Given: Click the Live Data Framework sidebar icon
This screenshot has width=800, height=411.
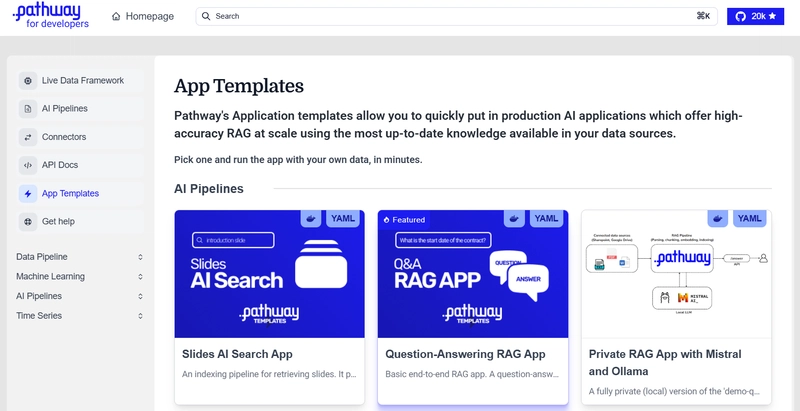Looking at the screenshot, I should [x=28, y=81].
